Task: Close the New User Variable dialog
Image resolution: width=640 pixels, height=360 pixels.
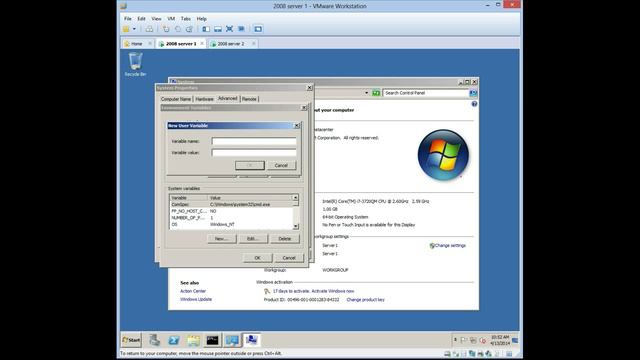Action: (297, 126)
